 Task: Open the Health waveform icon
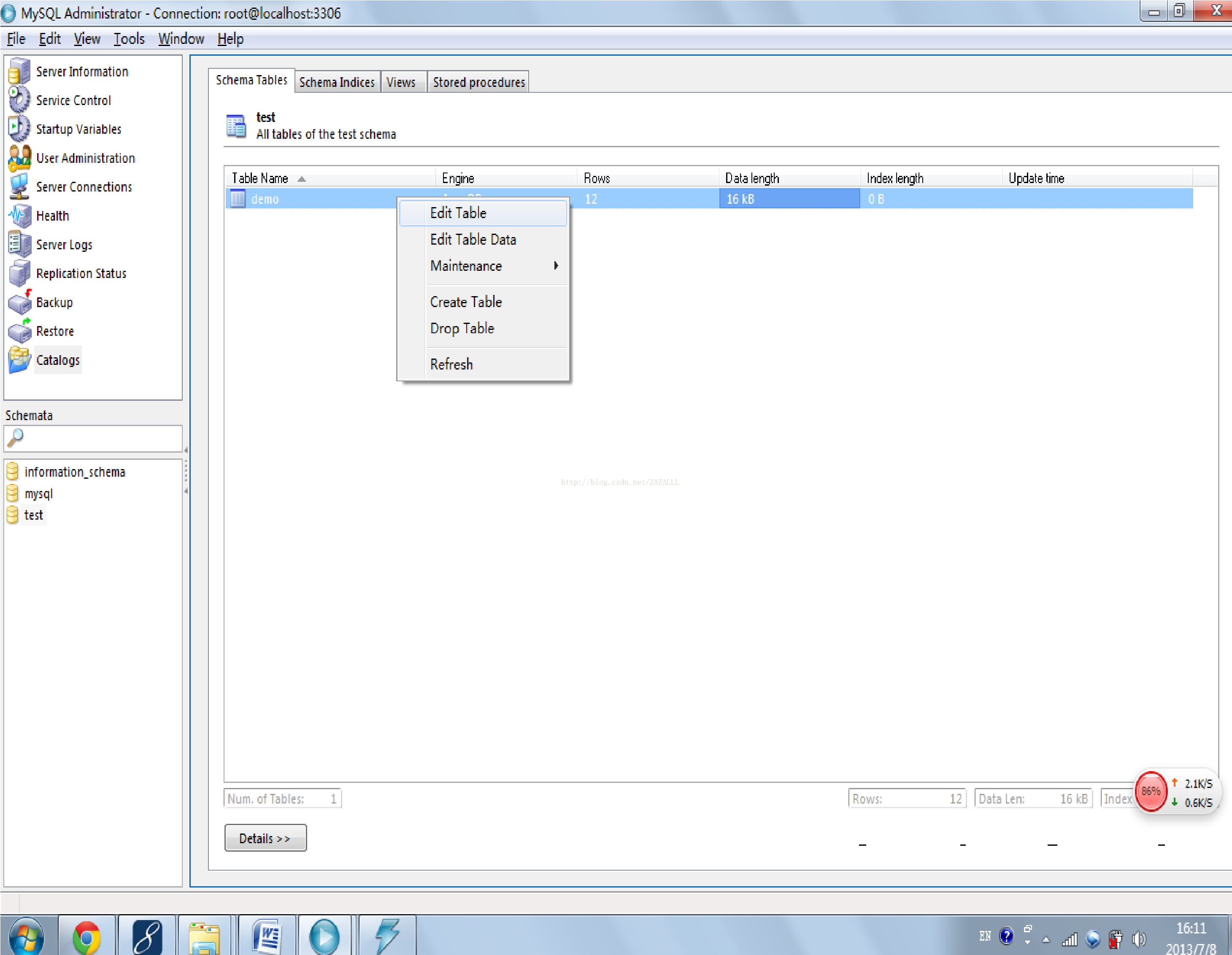19,216
